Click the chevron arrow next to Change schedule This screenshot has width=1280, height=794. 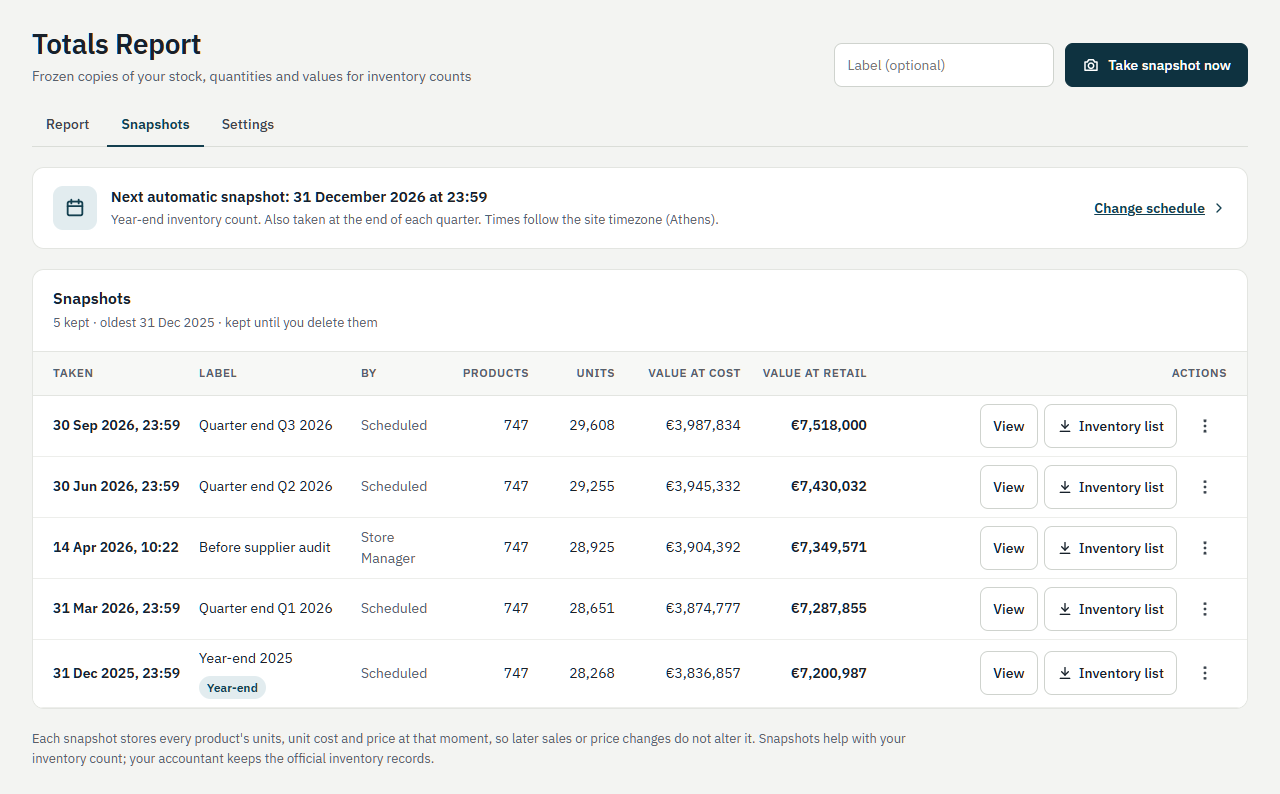(x=1219, y=208)
